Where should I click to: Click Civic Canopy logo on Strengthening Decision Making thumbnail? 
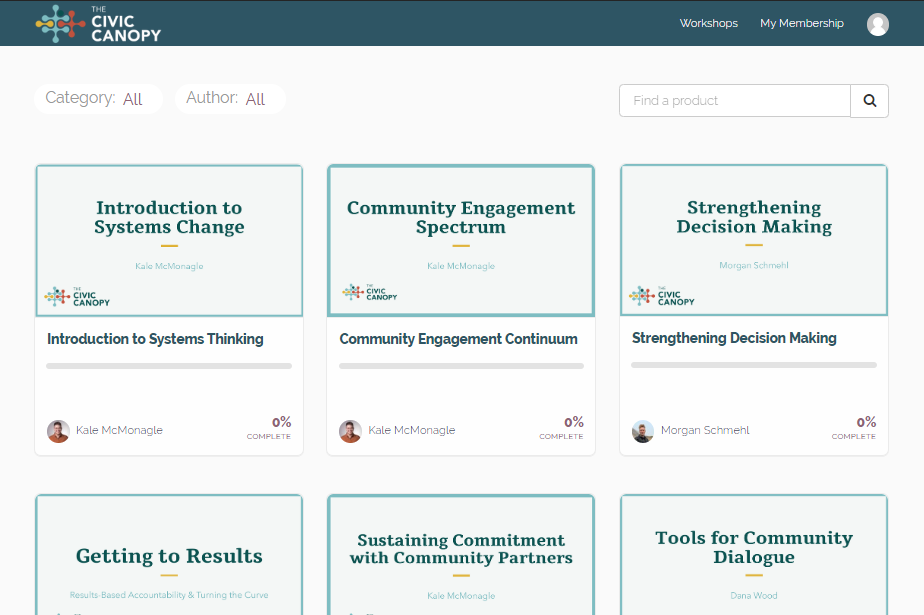662,296
